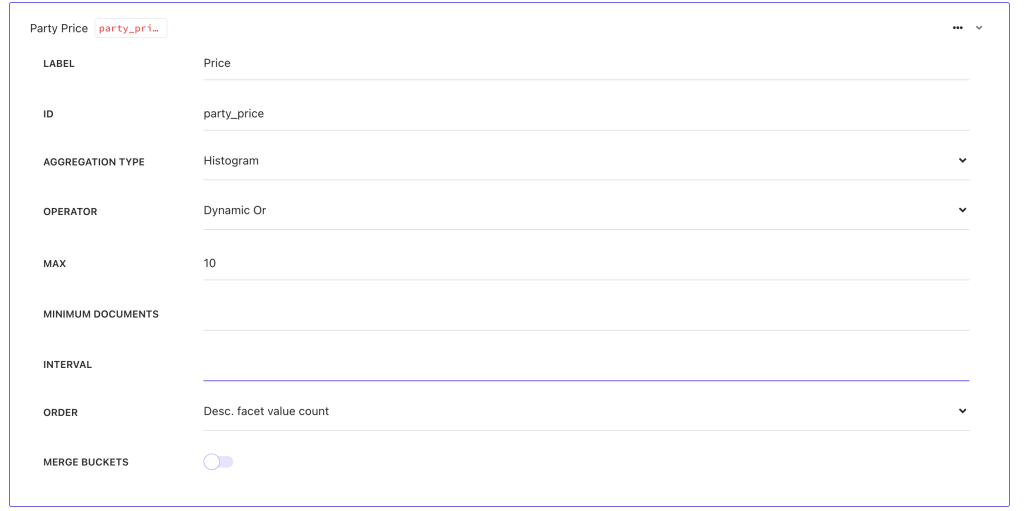Enable the Merge Buckets toggle
The image size is (1024, 511).
(x=218, y=462)
